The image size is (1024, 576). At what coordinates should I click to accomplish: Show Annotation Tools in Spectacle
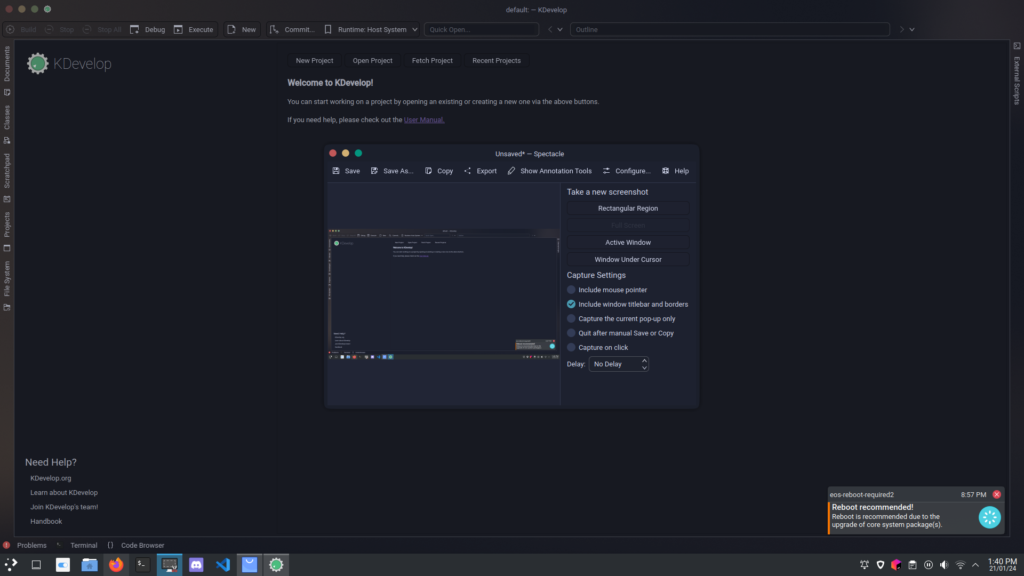pos(549,171)
